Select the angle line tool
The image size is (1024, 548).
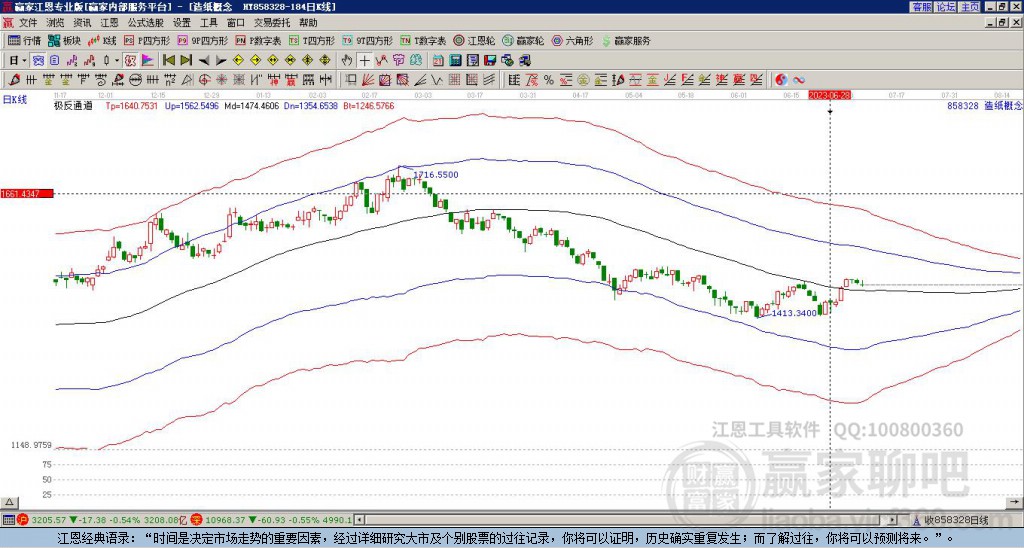[421, 80]
